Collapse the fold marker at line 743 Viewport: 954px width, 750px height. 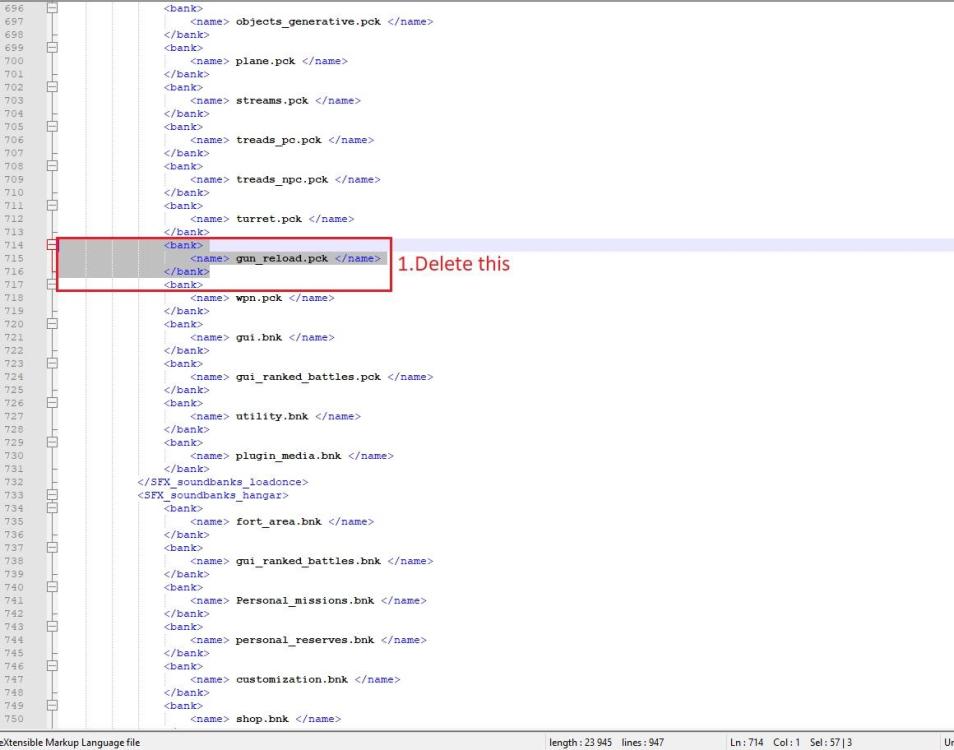(x=52, y=627)
